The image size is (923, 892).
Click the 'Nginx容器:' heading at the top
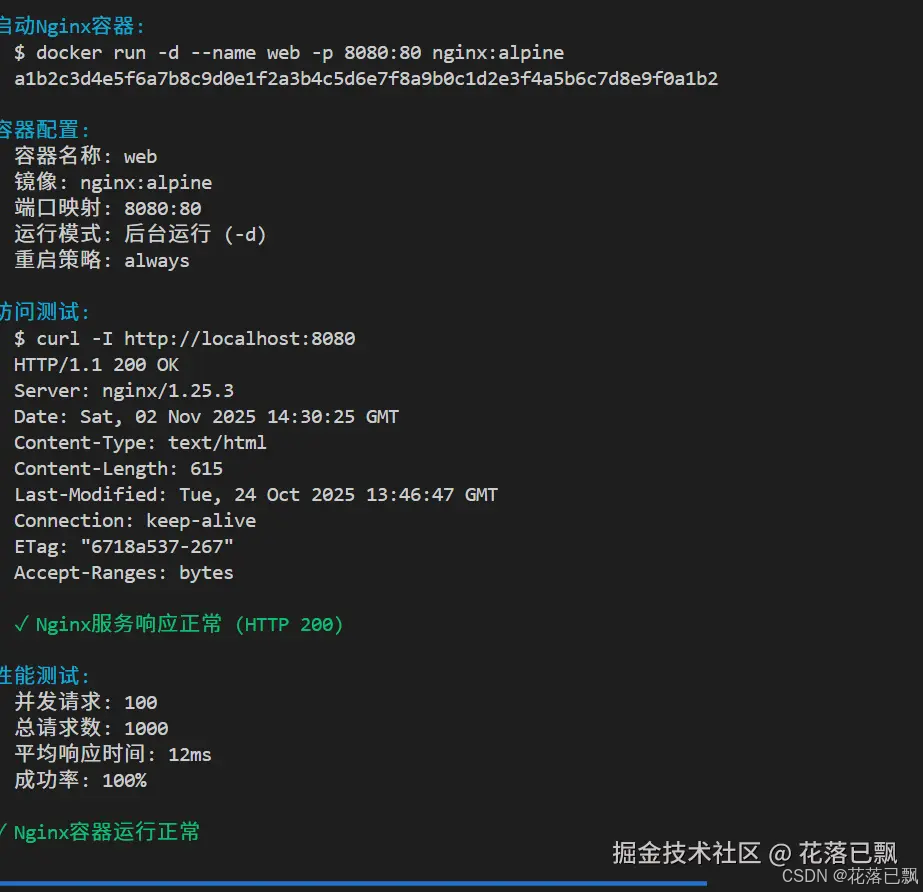(x=72, y=26)
